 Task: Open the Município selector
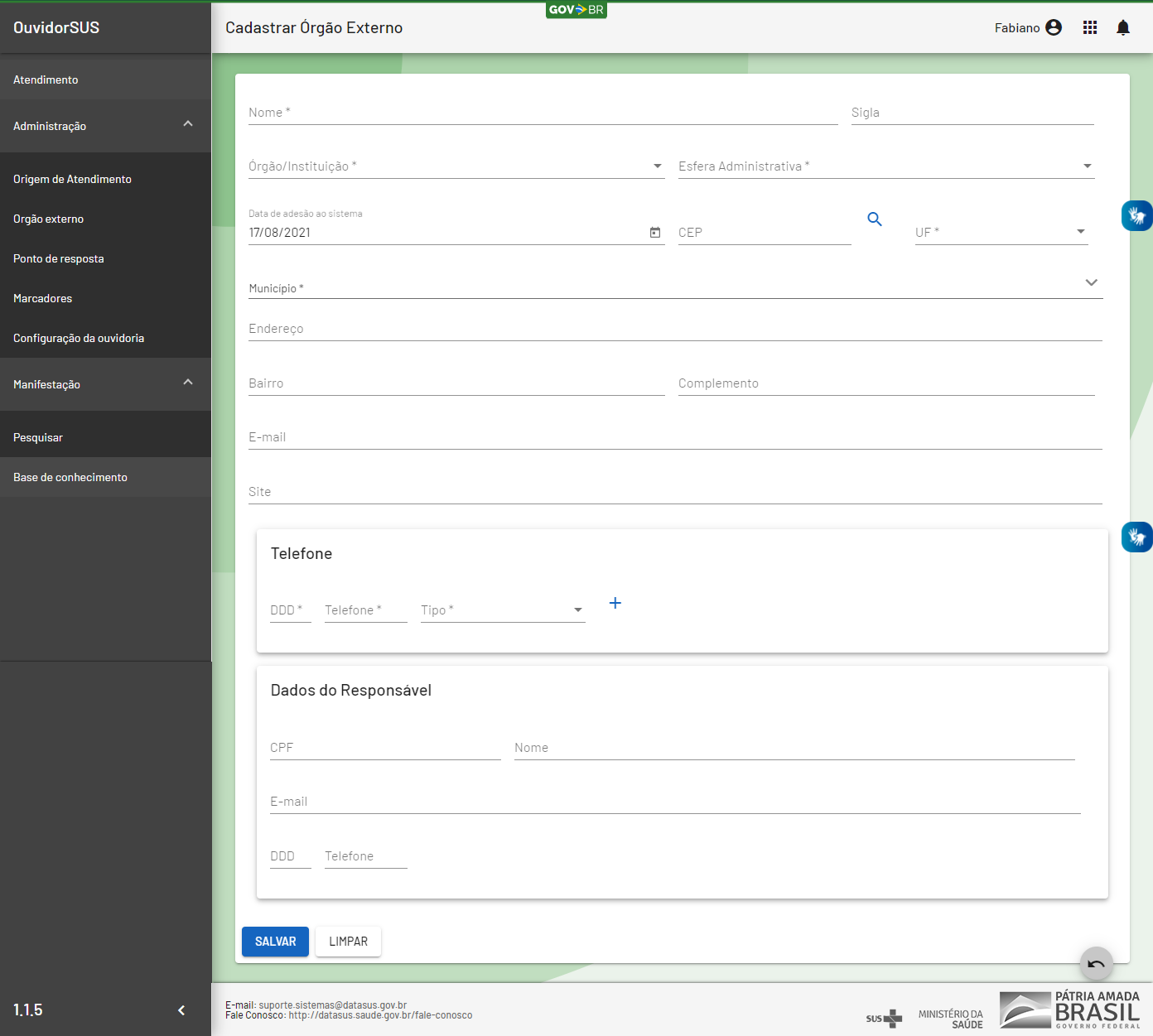click(674, 287)
